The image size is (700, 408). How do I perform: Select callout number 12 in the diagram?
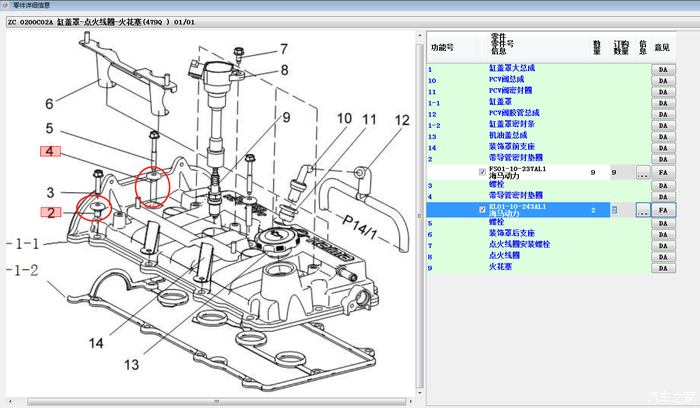pyautogui.click(x=401, y=121)
